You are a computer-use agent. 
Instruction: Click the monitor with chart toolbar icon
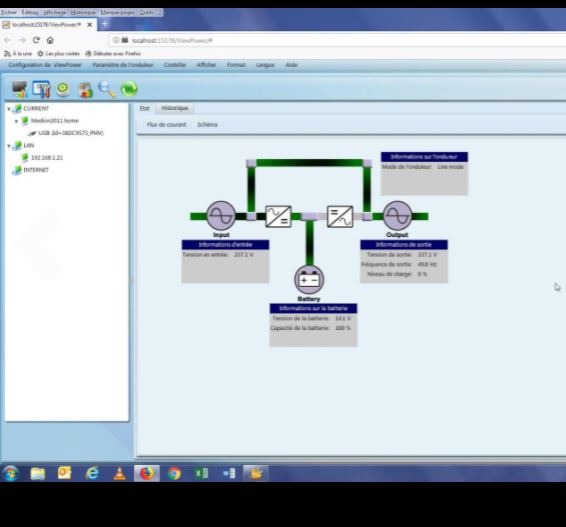click(x=19, y=89)
